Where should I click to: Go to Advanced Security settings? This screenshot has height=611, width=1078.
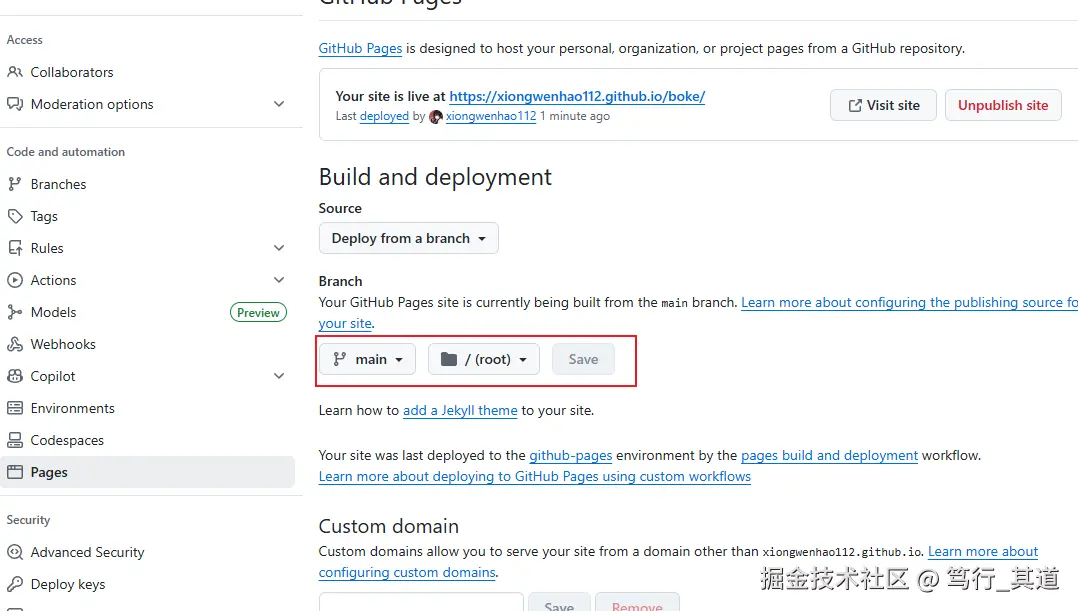(x=87, y=552)
